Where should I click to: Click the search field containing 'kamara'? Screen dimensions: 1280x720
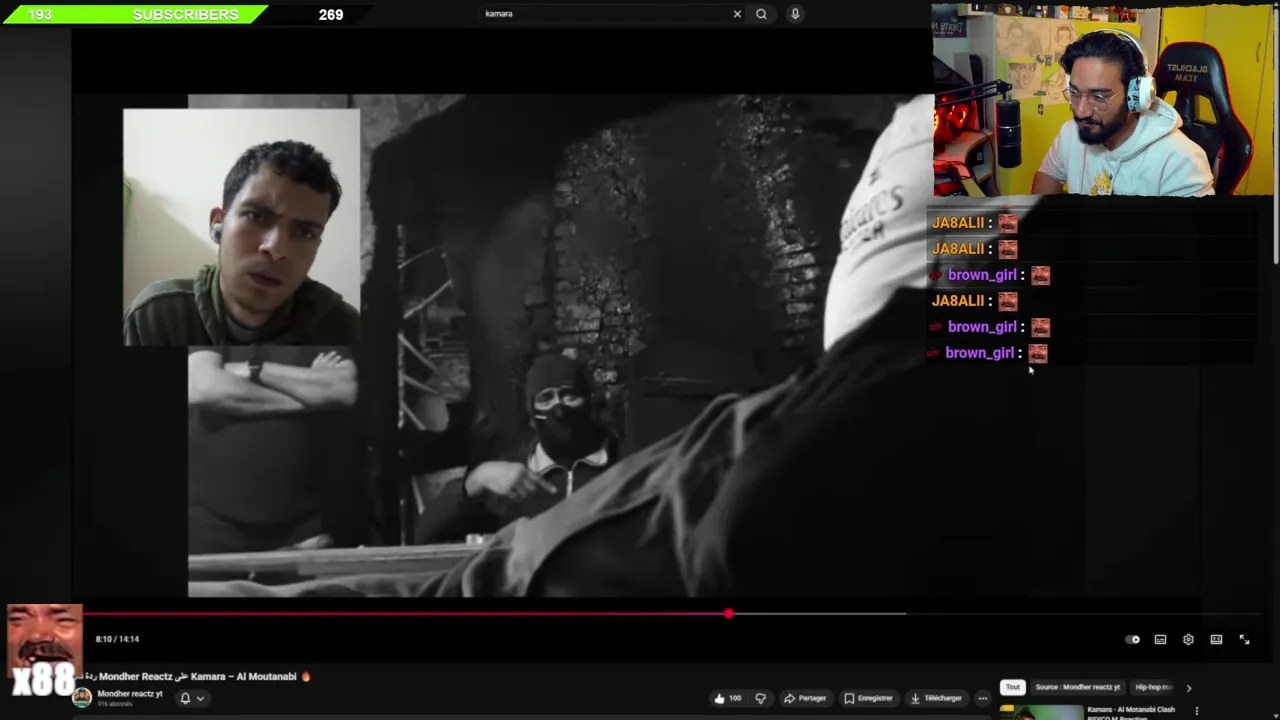pos(606,14)
